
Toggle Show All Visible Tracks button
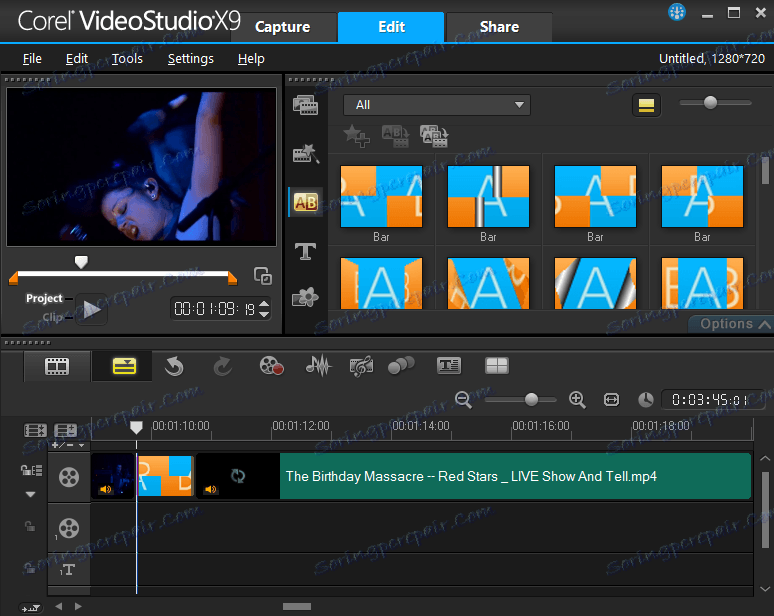35,430
